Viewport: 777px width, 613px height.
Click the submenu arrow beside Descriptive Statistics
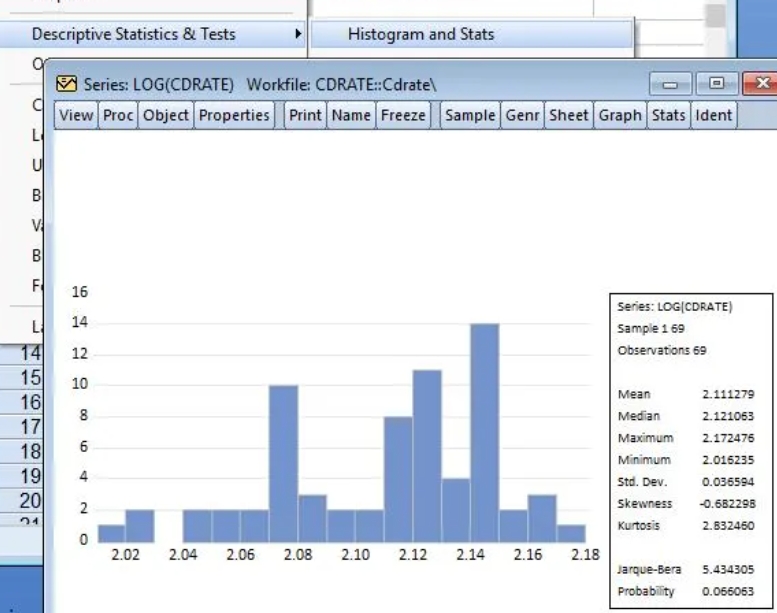click(x=297, y=34)
